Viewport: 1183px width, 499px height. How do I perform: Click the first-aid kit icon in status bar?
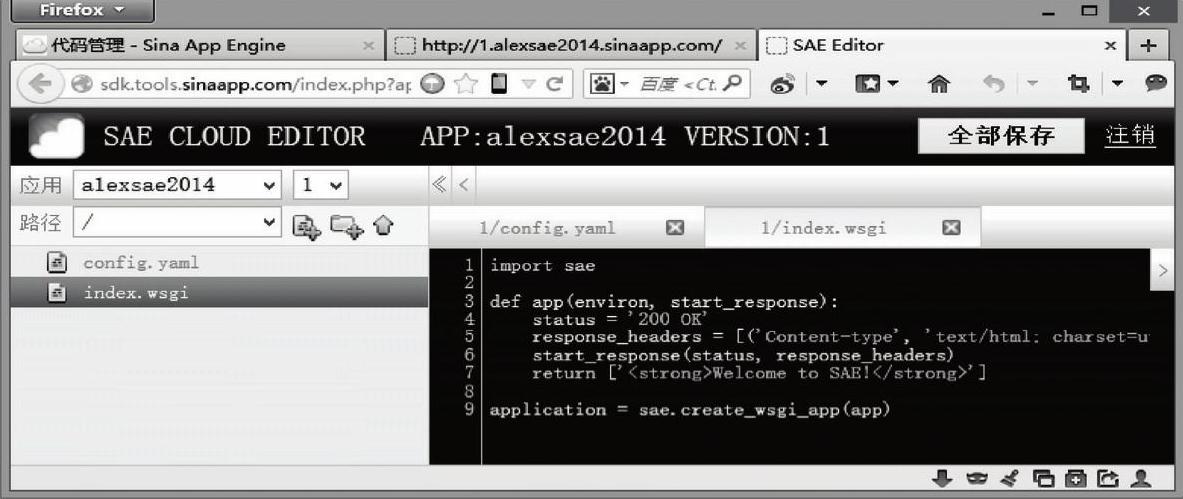point(1075,478)
